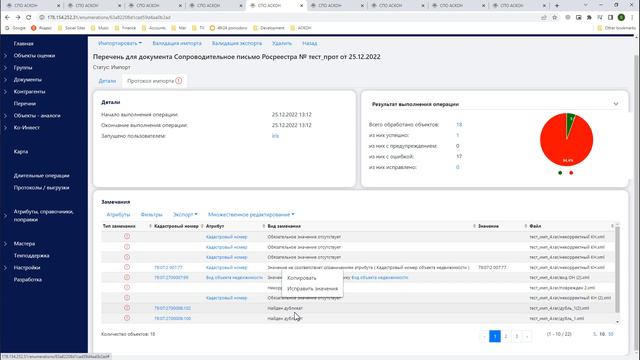Open the Экспорт dropdown
This screenshot has height=360, width=640.
pyautogui.click(x=185, y=214)
